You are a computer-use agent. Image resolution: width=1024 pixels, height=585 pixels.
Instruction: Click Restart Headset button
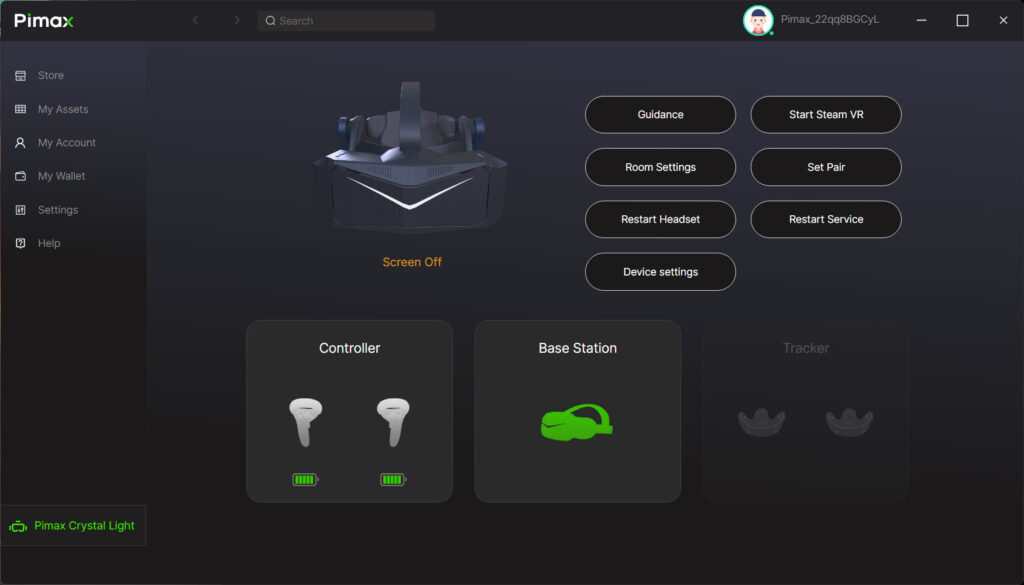pyautogui.click(x=660, y=219)
